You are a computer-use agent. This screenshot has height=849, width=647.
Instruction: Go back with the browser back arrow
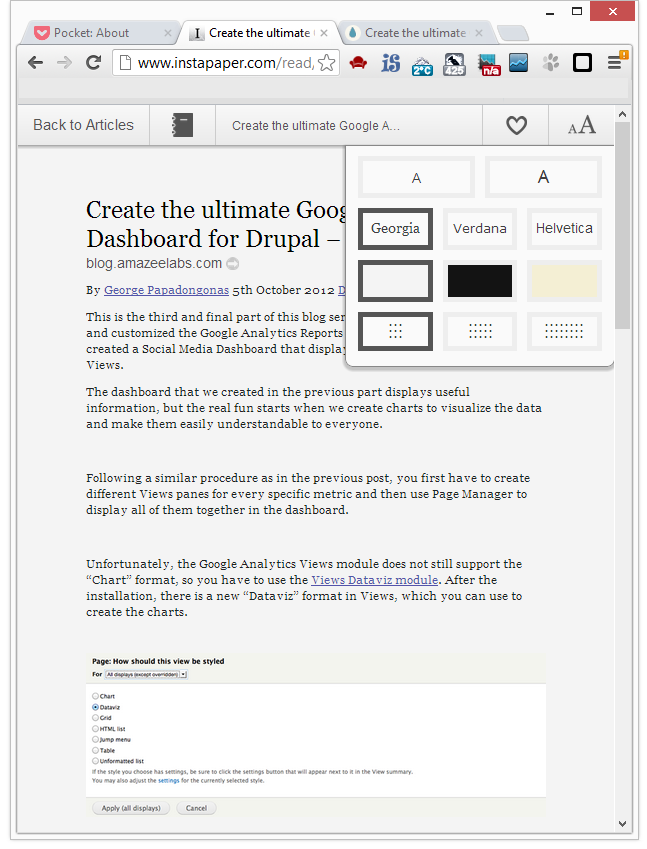tap(36, 63)
